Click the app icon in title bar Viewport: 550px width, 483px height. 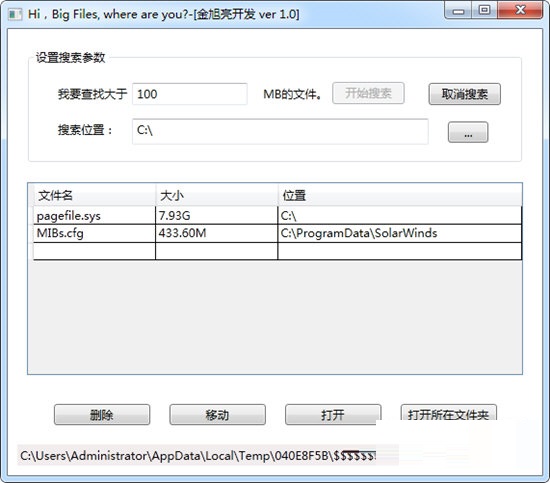tap(15, 15)
